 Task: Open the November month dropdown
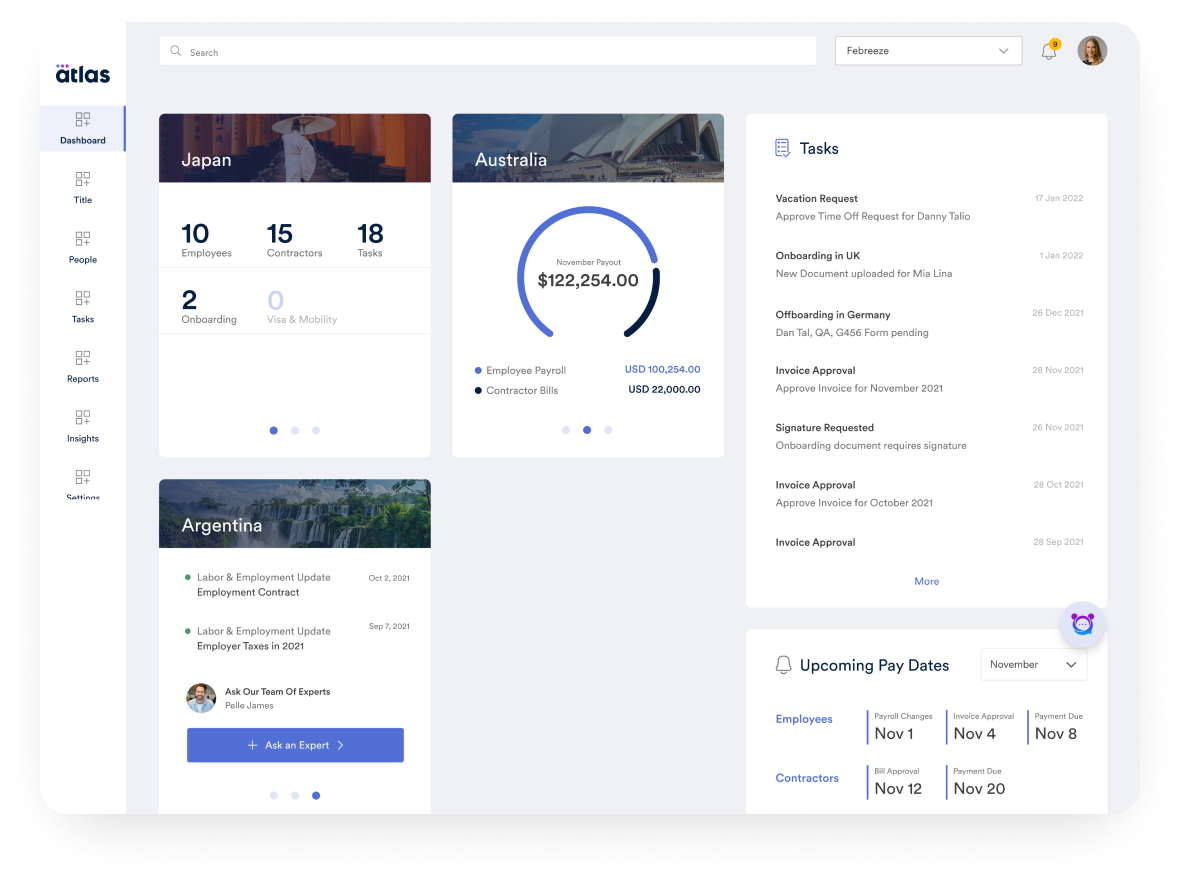[x=1033, y=664]
